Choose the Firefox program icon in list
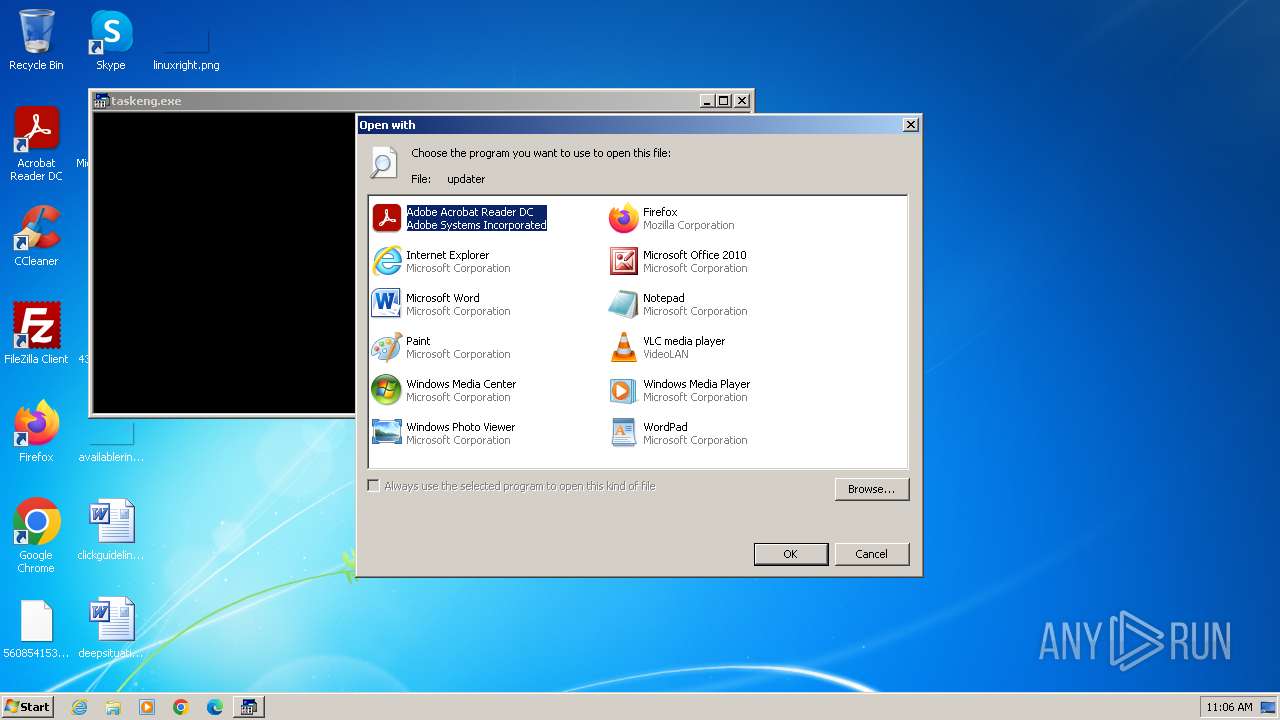The image size is (1280, 720). (x=623, y=218)
